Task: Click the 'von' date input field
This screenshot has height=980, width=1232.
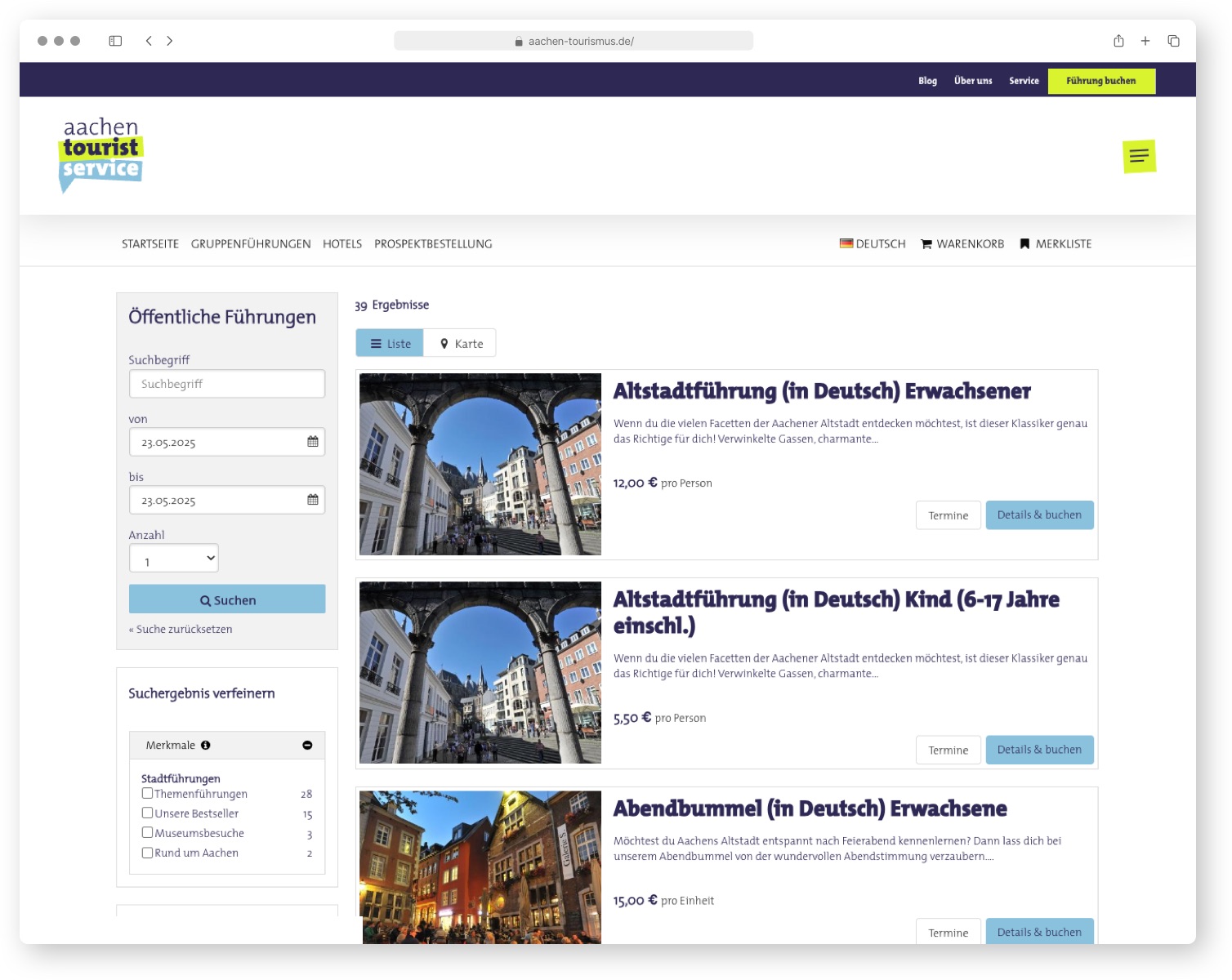Action: point(227,442)
